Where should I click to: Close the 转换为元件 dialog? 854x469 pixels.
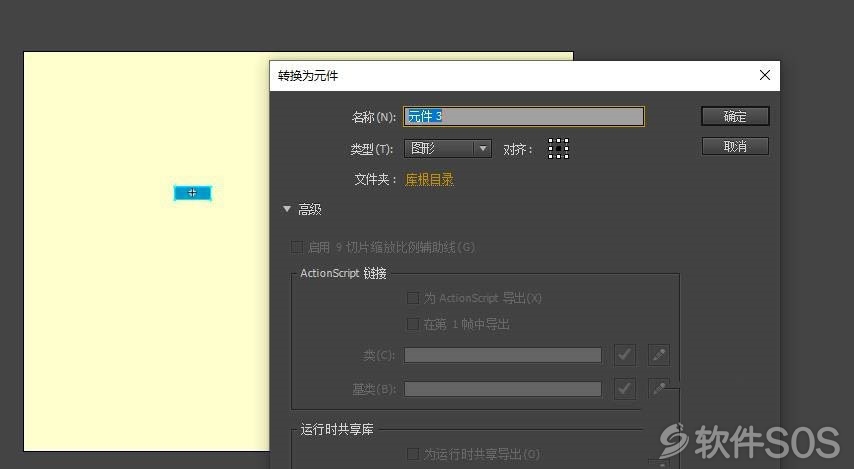click(x=765, y=75)
